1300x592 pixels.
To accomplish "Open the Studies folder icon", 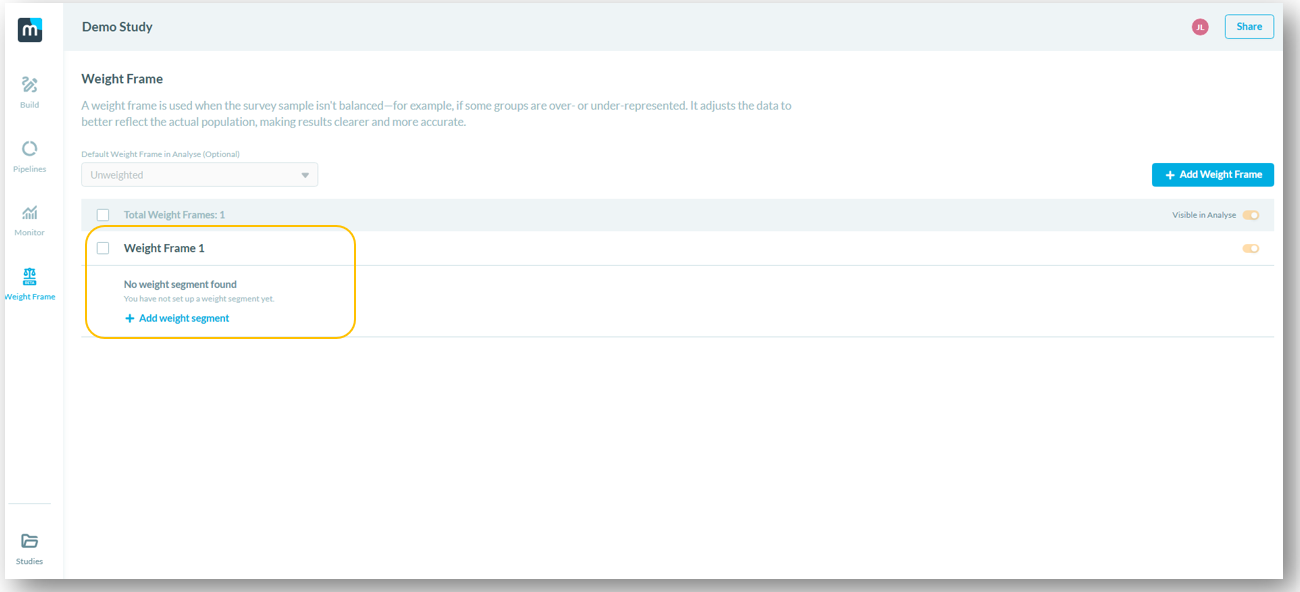I will coord(30,541).
